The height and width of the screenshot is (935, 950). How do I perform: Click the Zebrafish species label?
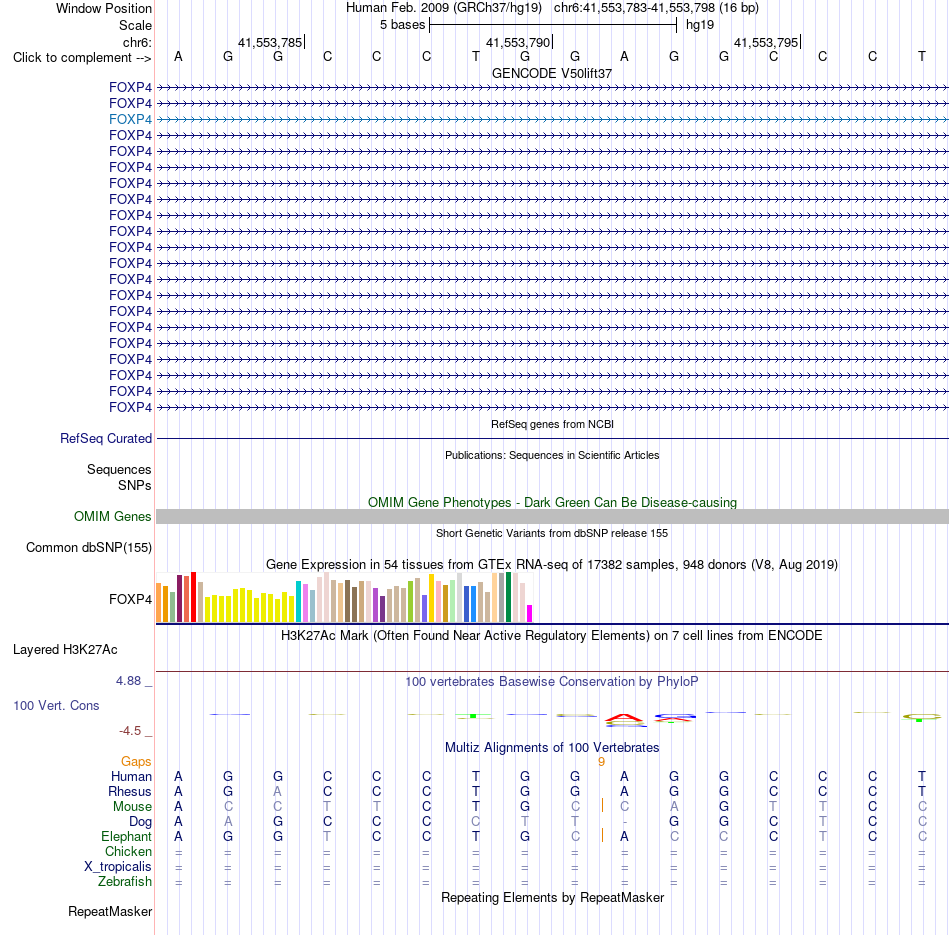(125, 882)
